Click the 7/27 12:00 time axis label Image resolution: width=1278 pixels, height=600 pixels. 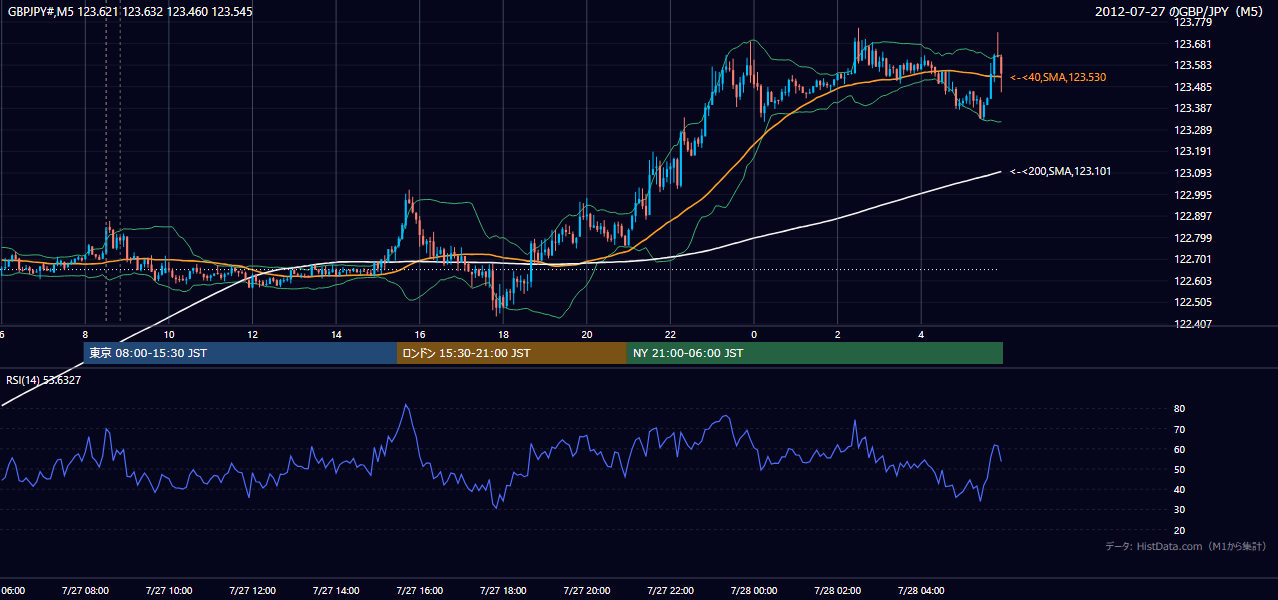pos(252,590)
